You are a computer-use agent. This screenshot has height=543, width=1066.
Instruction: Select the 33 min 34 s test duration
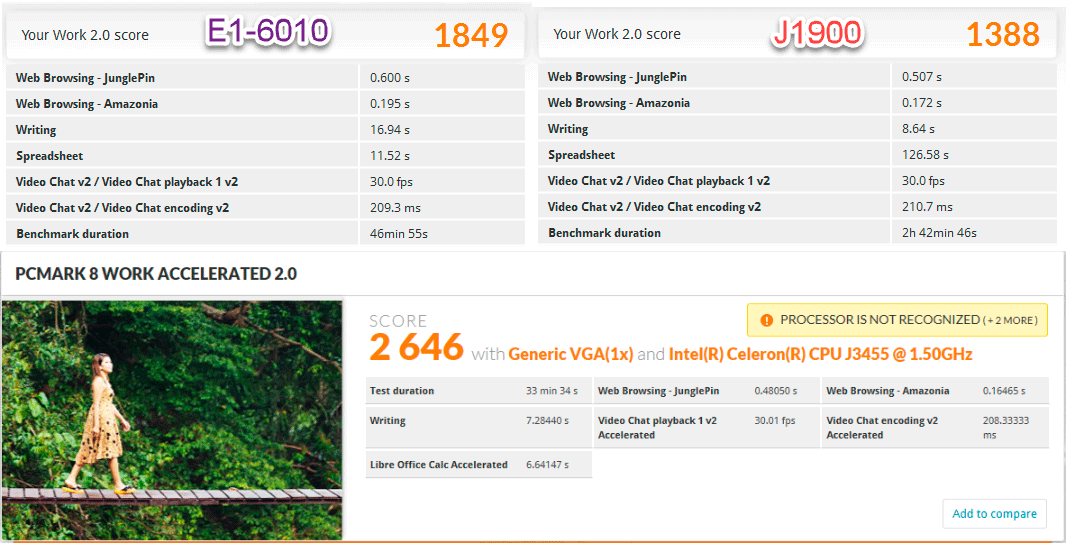pyautogui.click(x=552, y=391)
